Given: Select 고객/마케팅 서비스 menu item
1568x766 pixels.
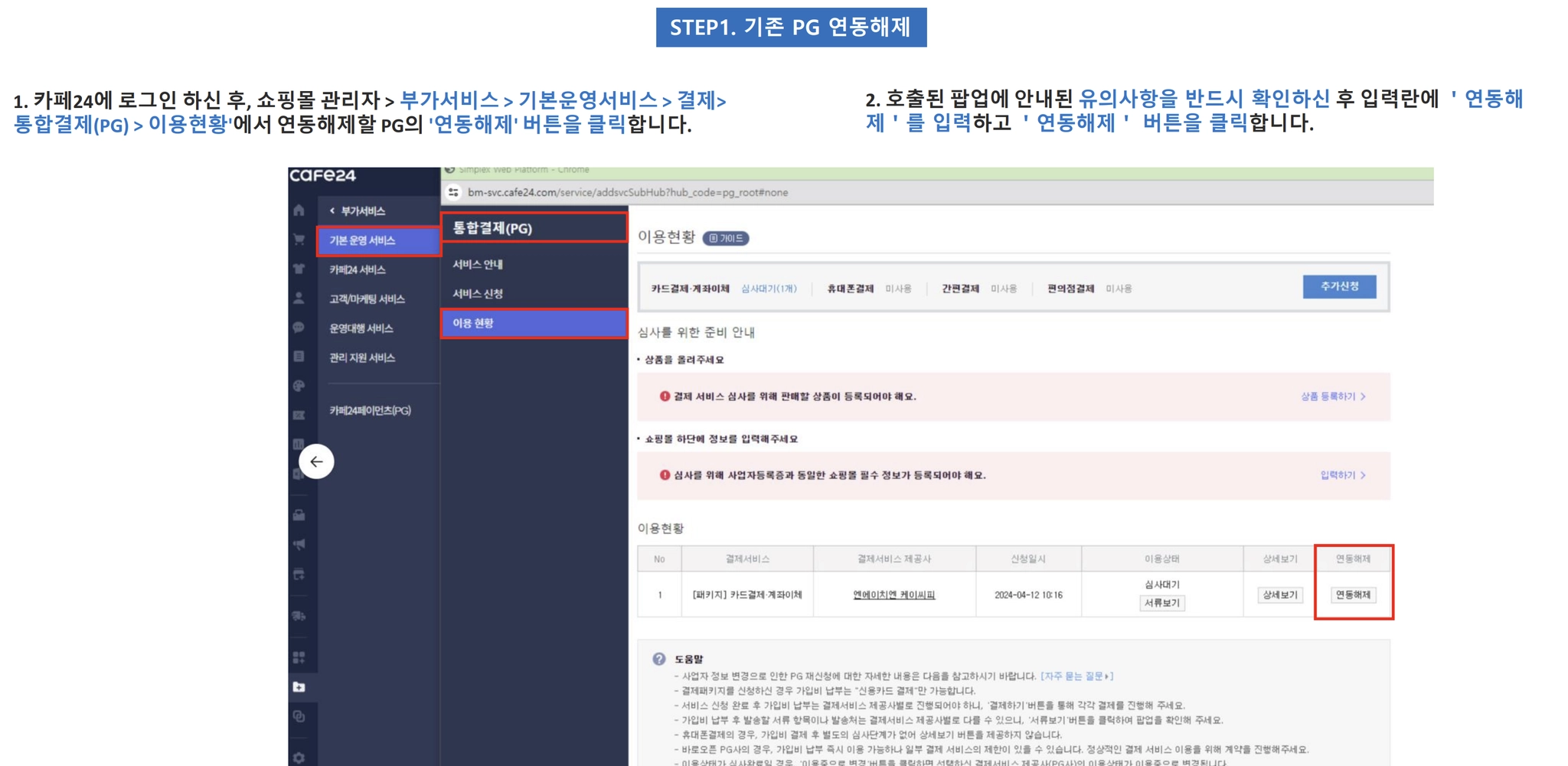Looking at the screenshot, I should coord(367,298).
